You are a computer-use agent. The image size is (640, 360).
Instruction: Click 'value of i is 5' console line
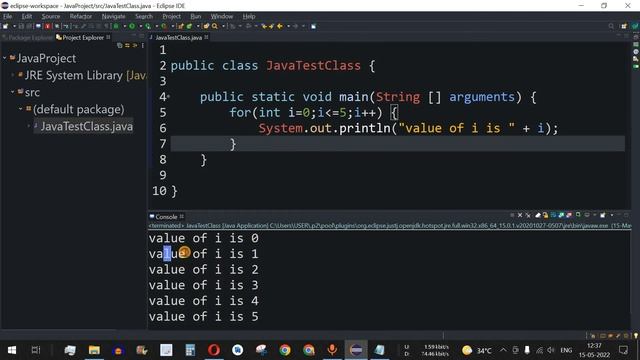point(204,316)
